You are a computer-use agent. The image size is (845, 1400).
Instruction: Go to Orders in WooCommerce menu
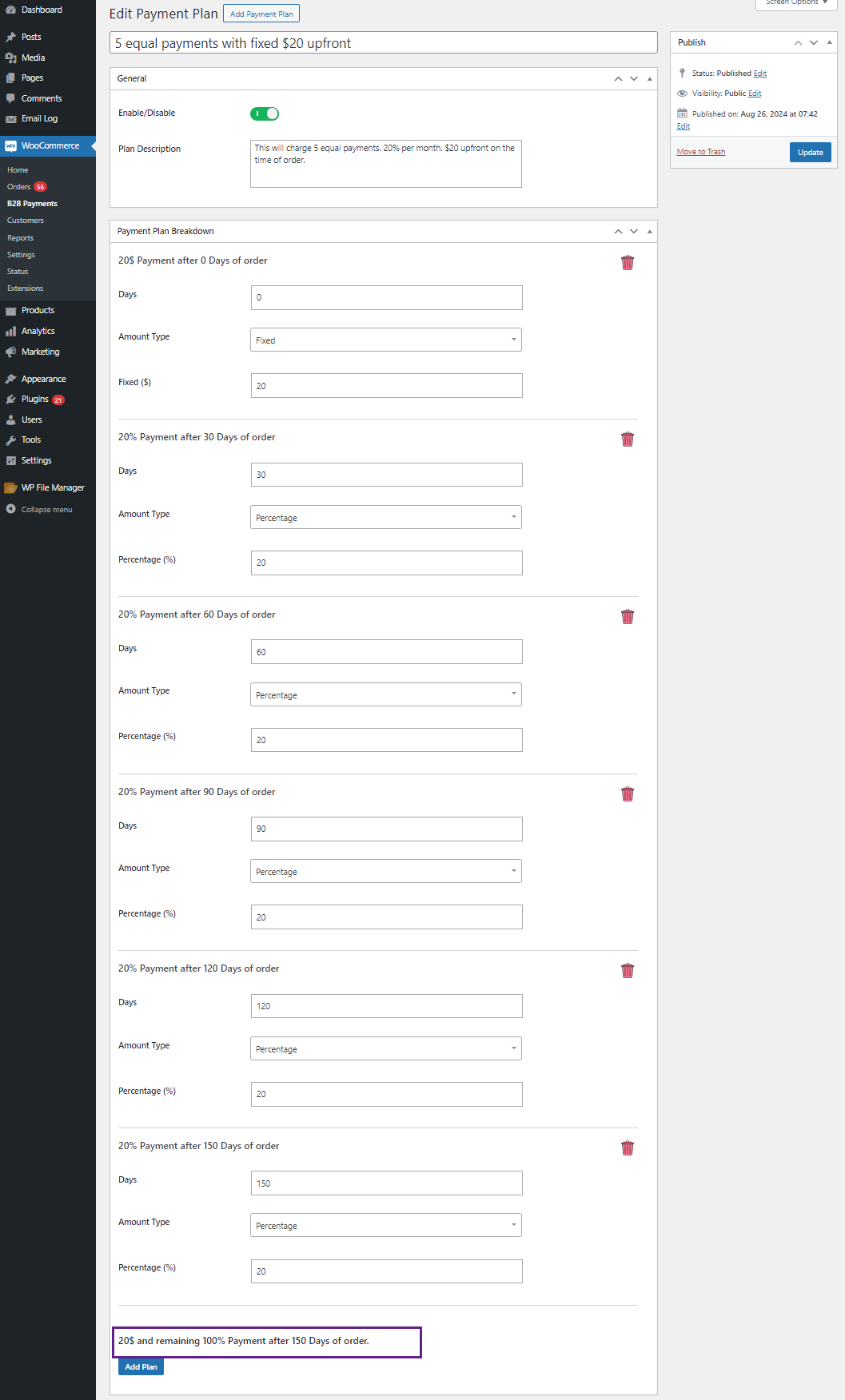click(x=19, y=187)
